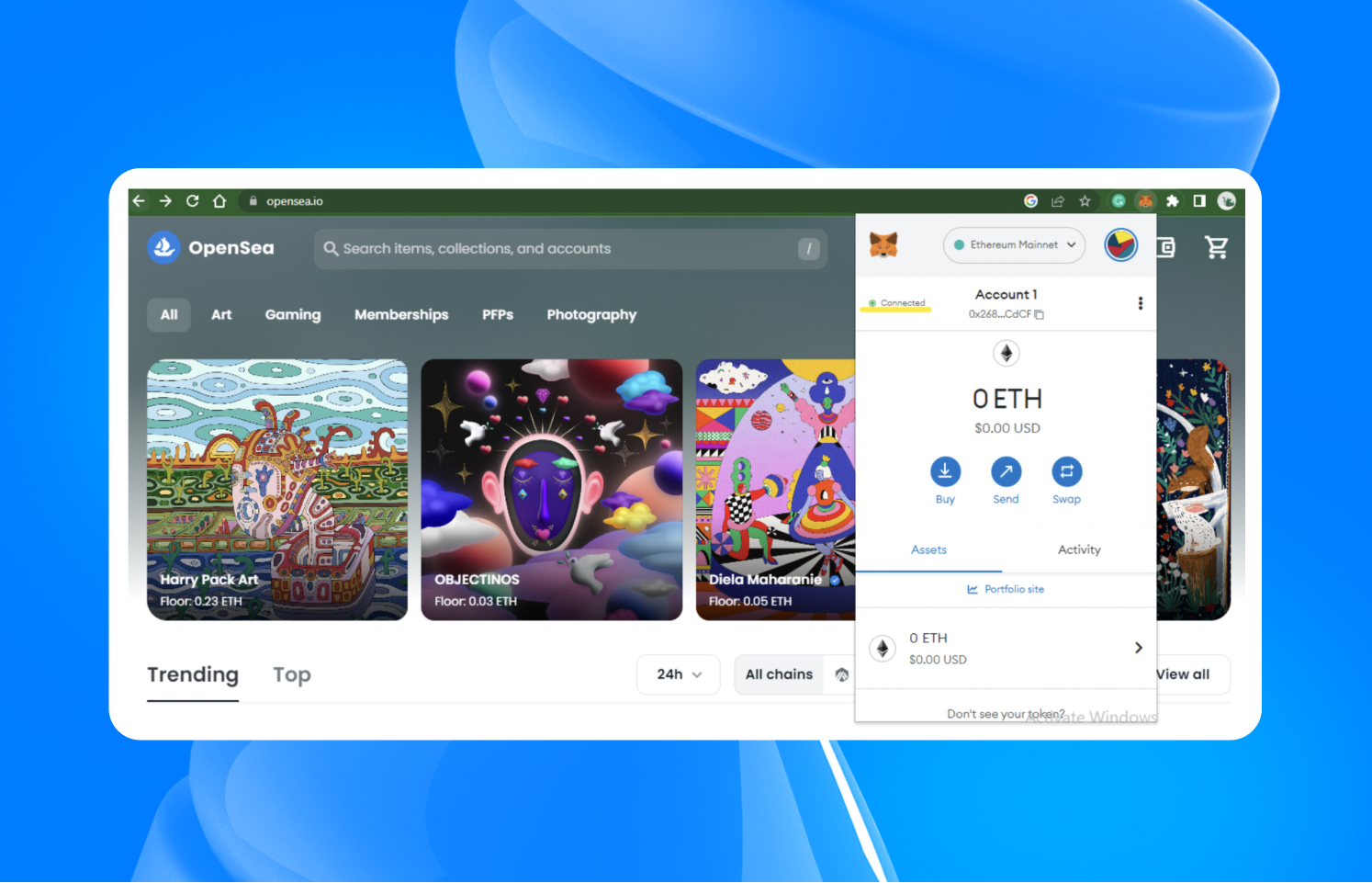Open the Diela Maharanie collection card
The image size is (1372, 883).
(x=776, y=490)
